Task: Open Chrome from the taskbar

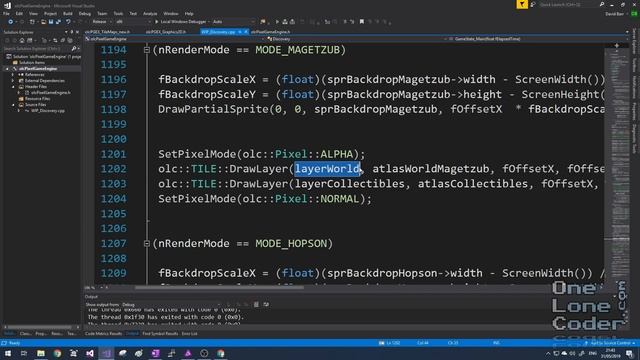Action: point(57,353)
